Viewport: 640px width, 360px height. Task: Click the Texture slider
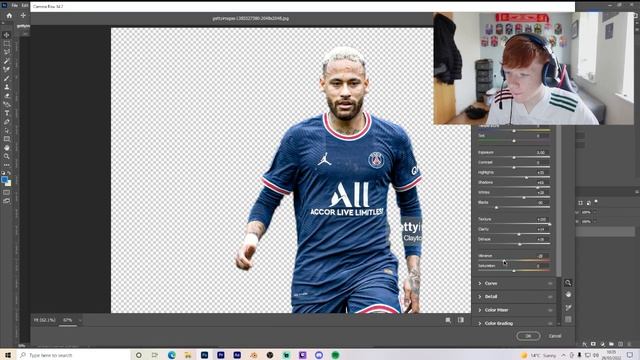514,224
